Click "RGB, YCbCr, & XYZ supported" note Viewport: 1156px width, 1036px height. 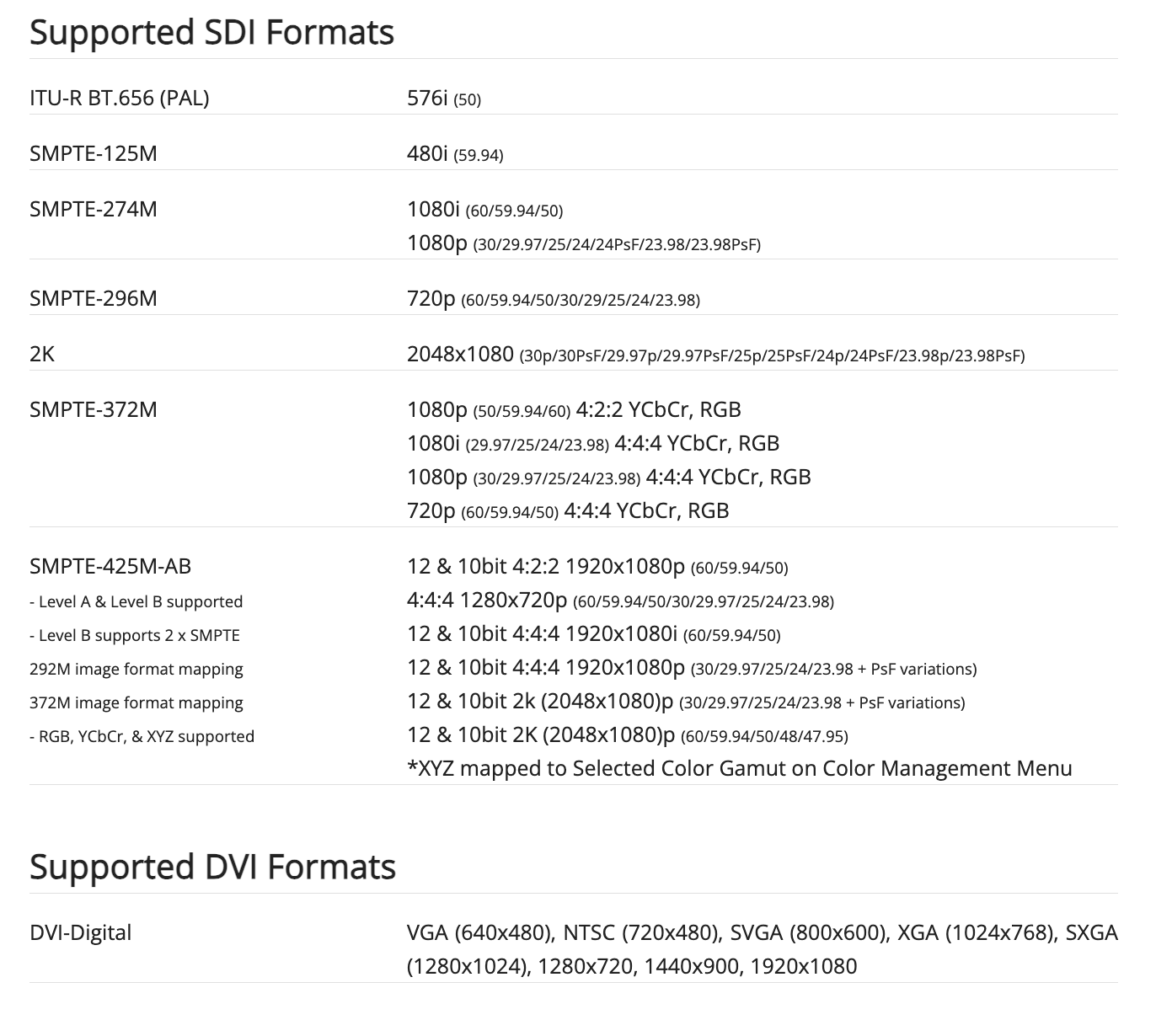tap(142, 736)
